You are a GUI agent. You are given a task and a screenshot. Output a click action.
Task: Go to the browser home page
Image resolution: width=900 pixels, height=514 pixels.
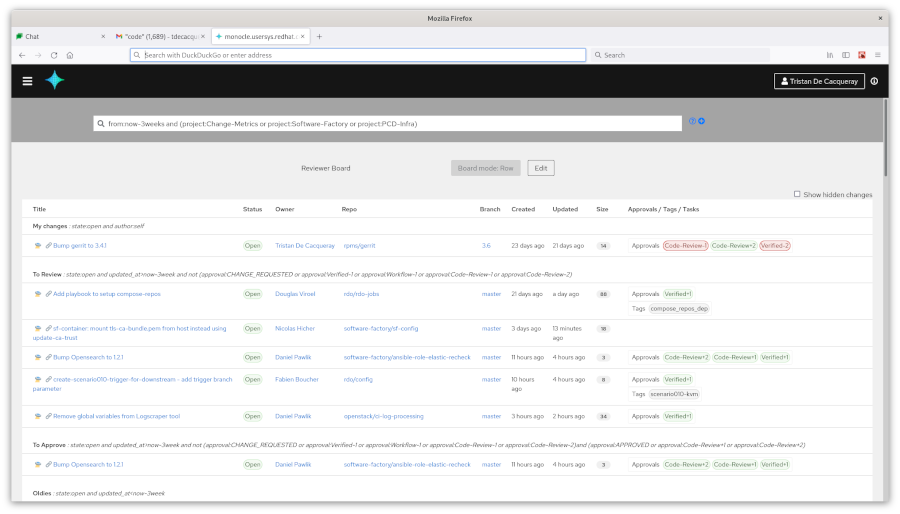(70, 55)
